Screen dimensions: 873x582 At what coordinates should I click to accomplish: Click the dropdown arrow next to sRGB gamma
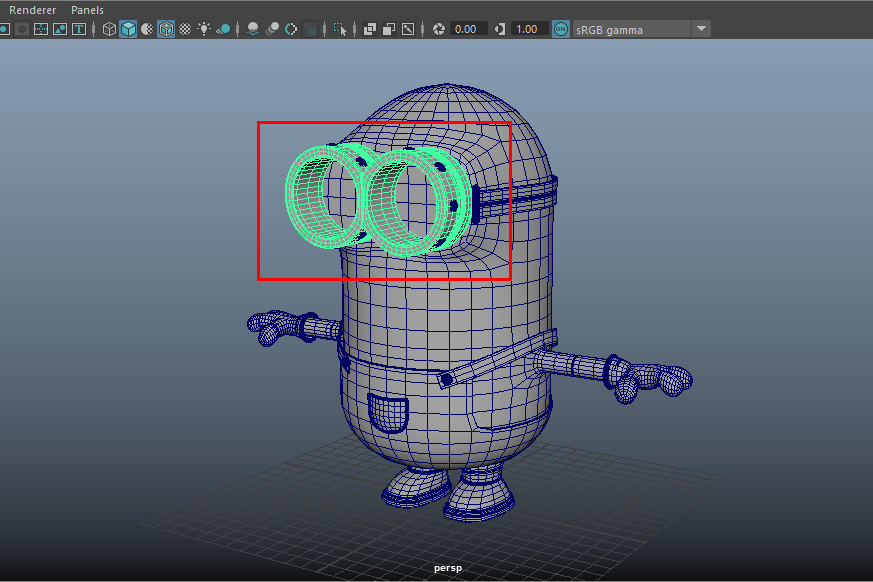702,28
